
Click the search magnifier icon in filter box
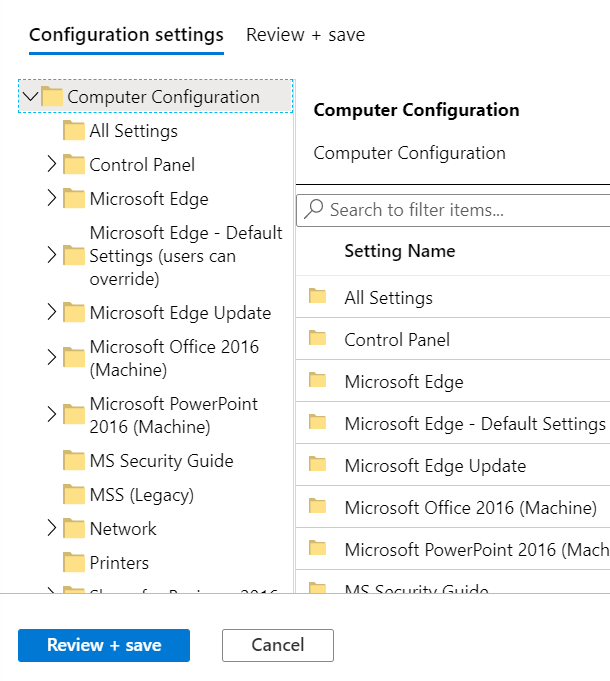(314, 210)
